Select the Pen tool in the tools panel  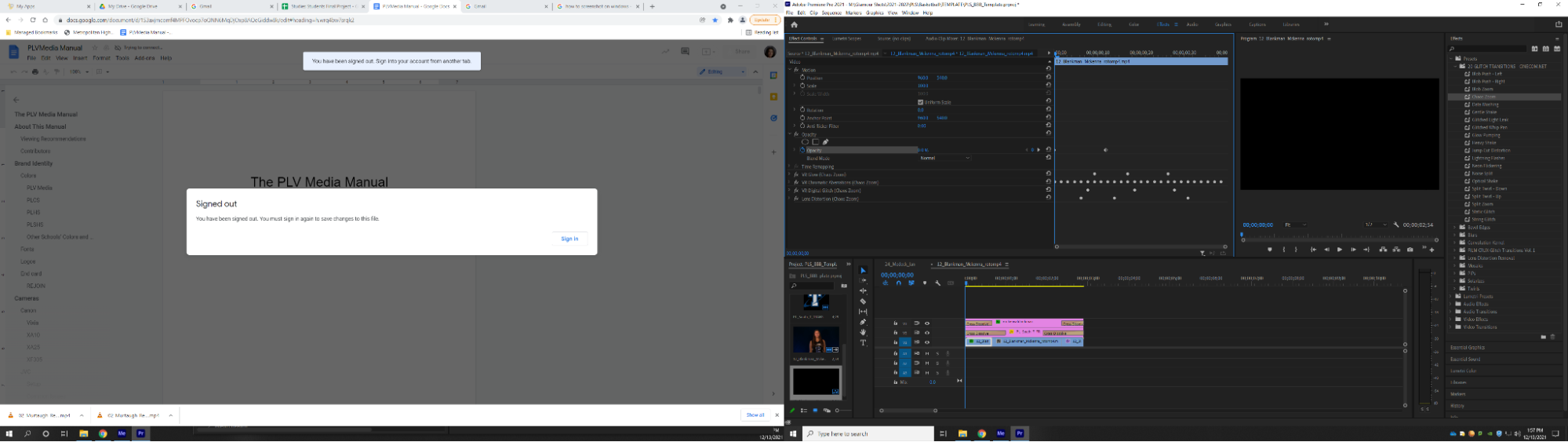tap(863, 322)
